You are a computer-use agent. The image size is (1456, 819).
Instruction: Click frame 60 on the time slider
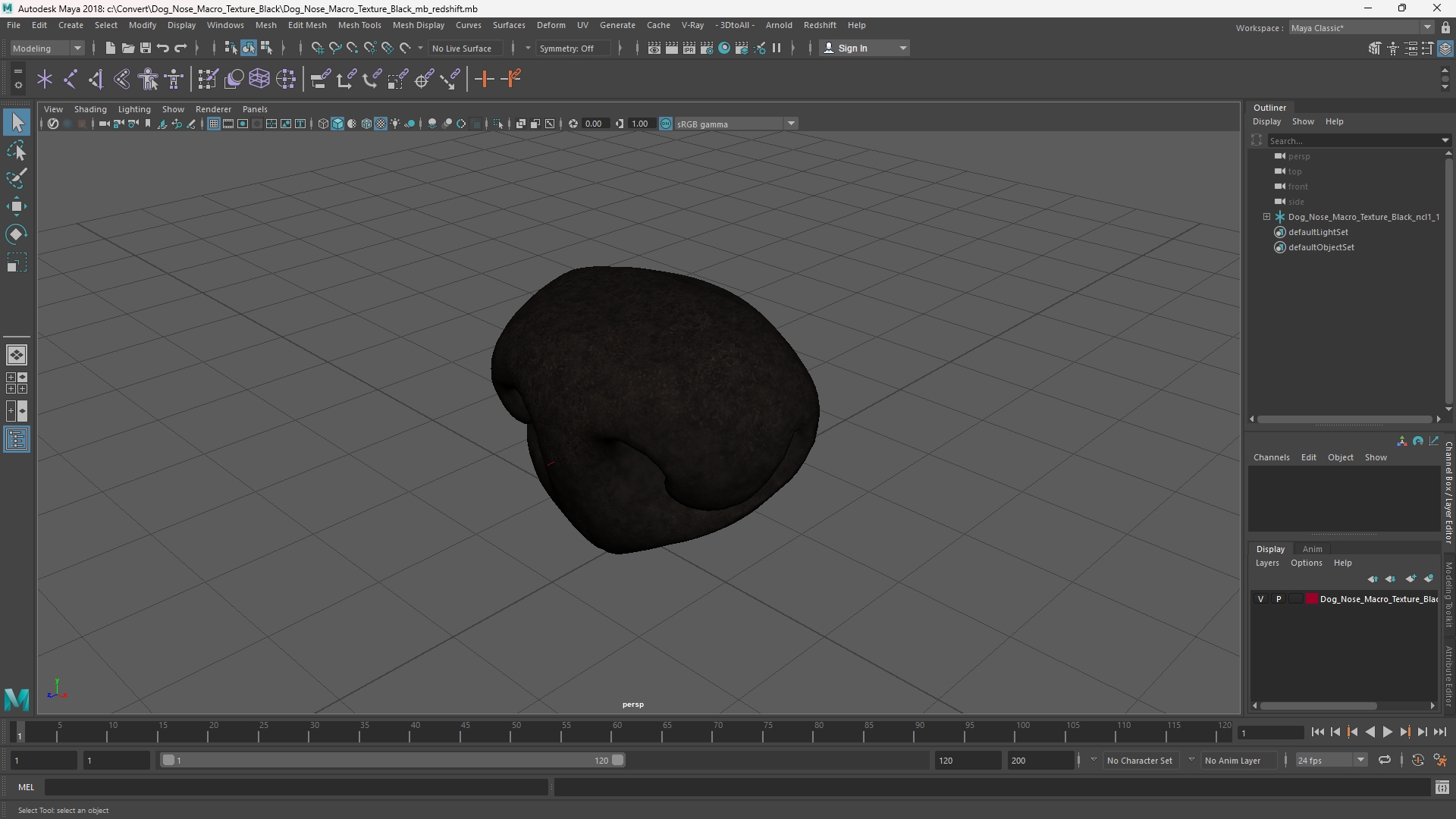[617, 732]
